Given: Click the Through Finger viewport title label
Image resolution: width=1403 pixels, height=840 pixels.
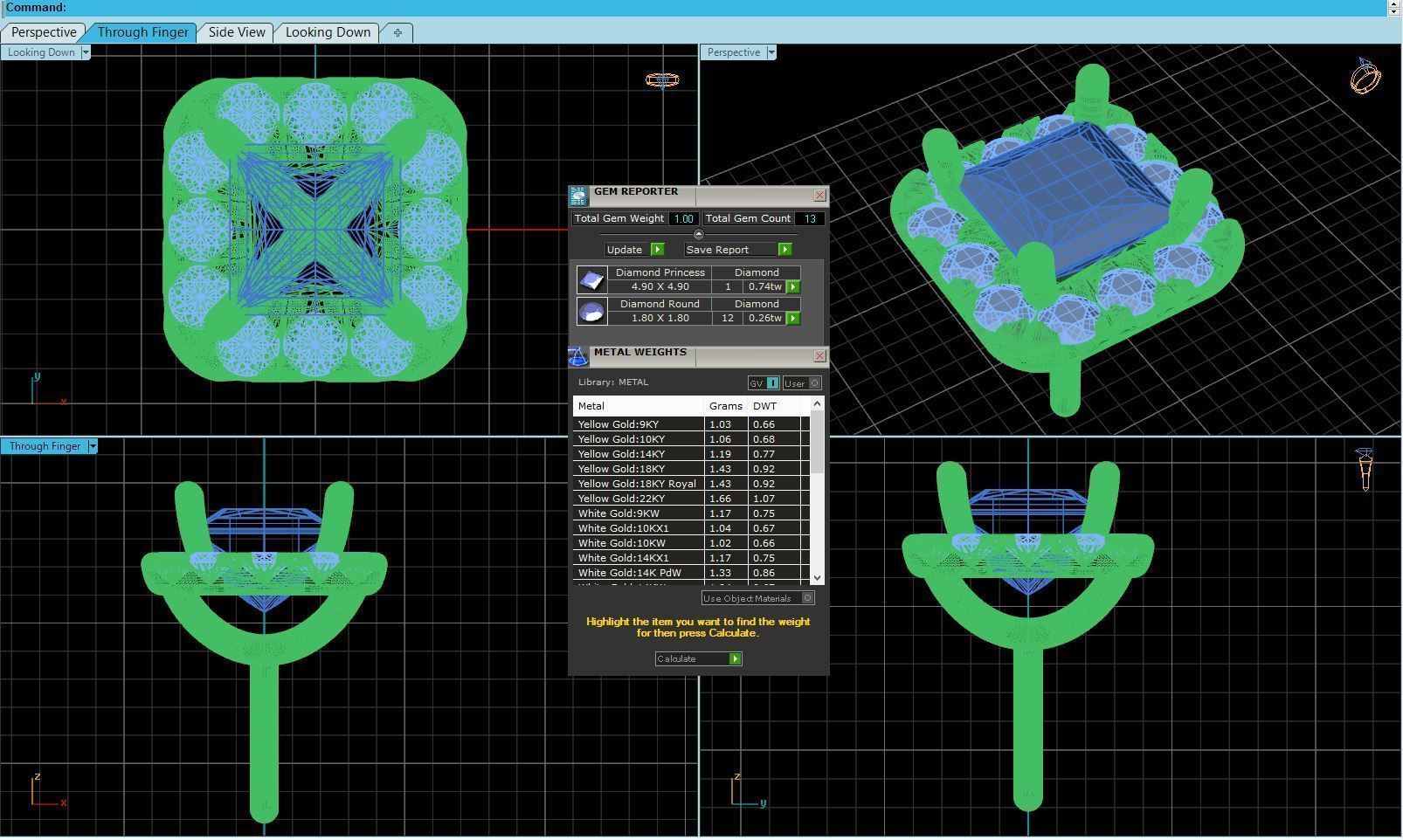Looking at the screenshot, I should pyautogui.click(x=45, y=446).
